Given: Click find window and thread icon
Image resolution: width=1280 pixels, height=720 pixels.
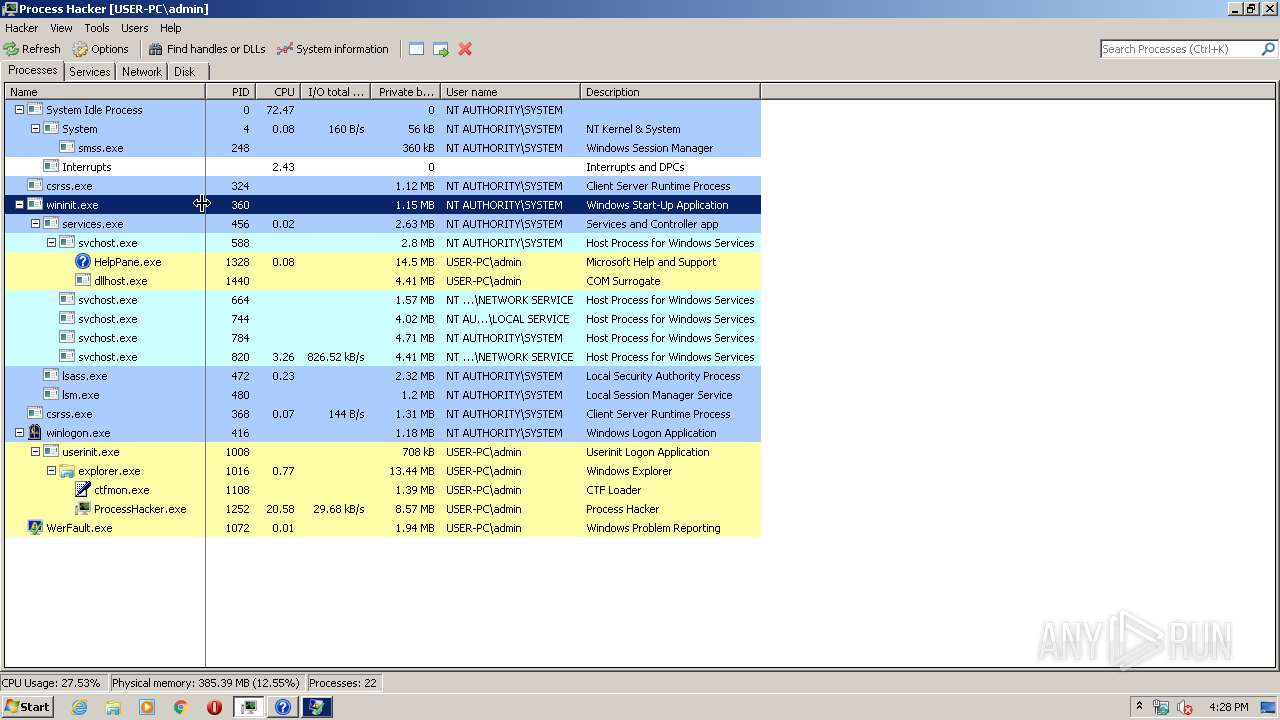Looking at the screenshot, I should 441,49.
